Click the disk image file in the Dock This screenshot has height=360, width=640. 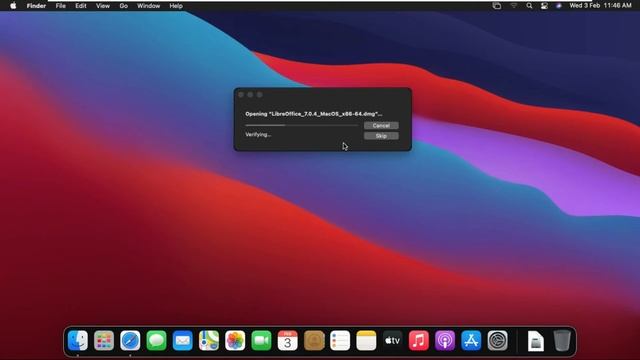(x=536, y=340)
